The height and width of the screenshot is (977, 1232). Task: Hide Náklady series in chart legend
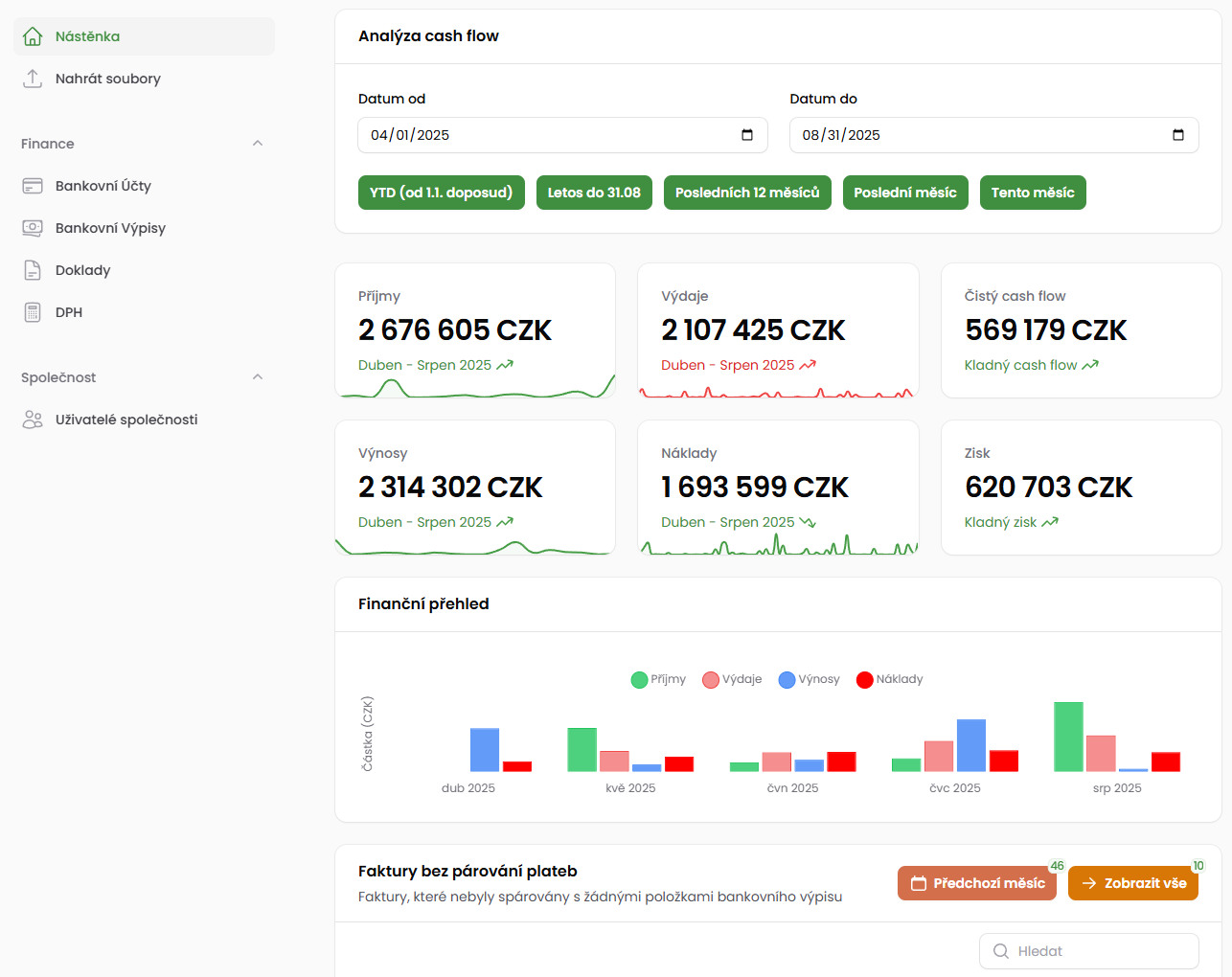(x=889, y=679)
